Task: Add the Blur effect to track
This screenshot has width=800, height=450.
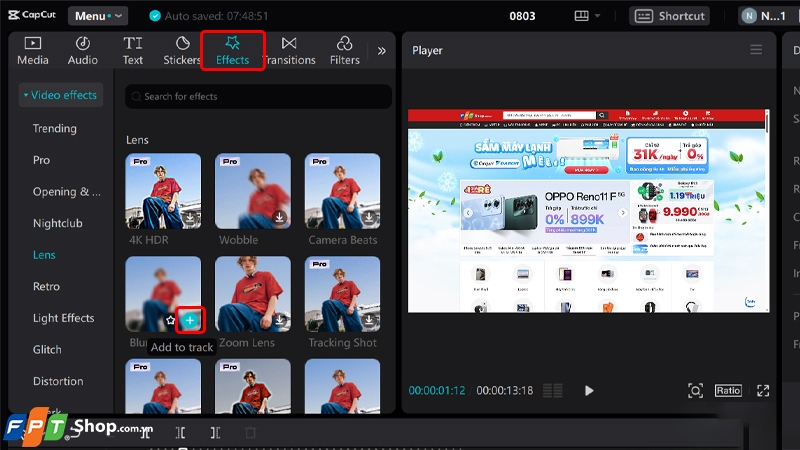Action: [190, 320]
